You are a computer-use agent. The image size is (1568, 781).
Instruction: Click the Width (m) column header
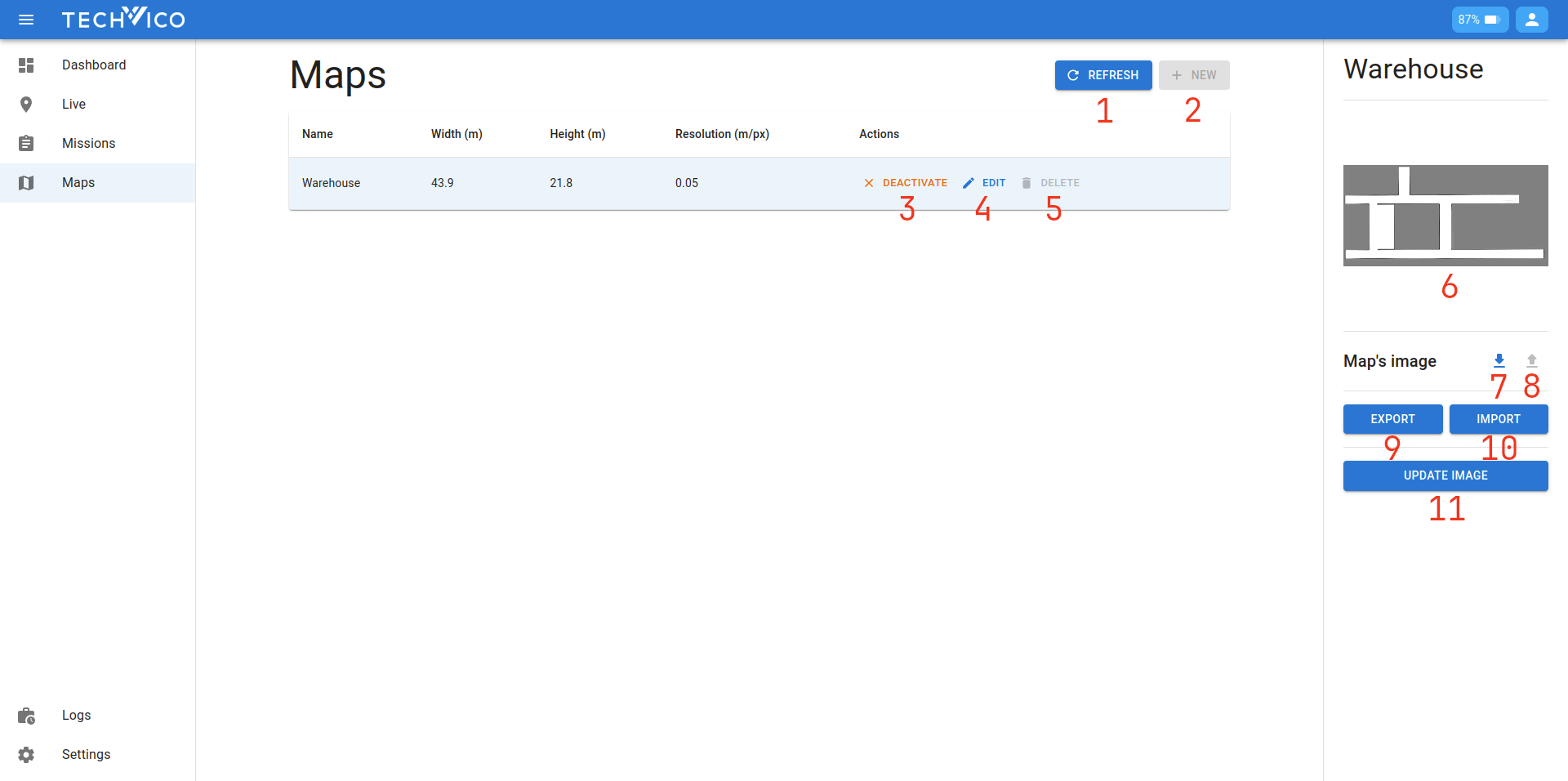point(457,134)
